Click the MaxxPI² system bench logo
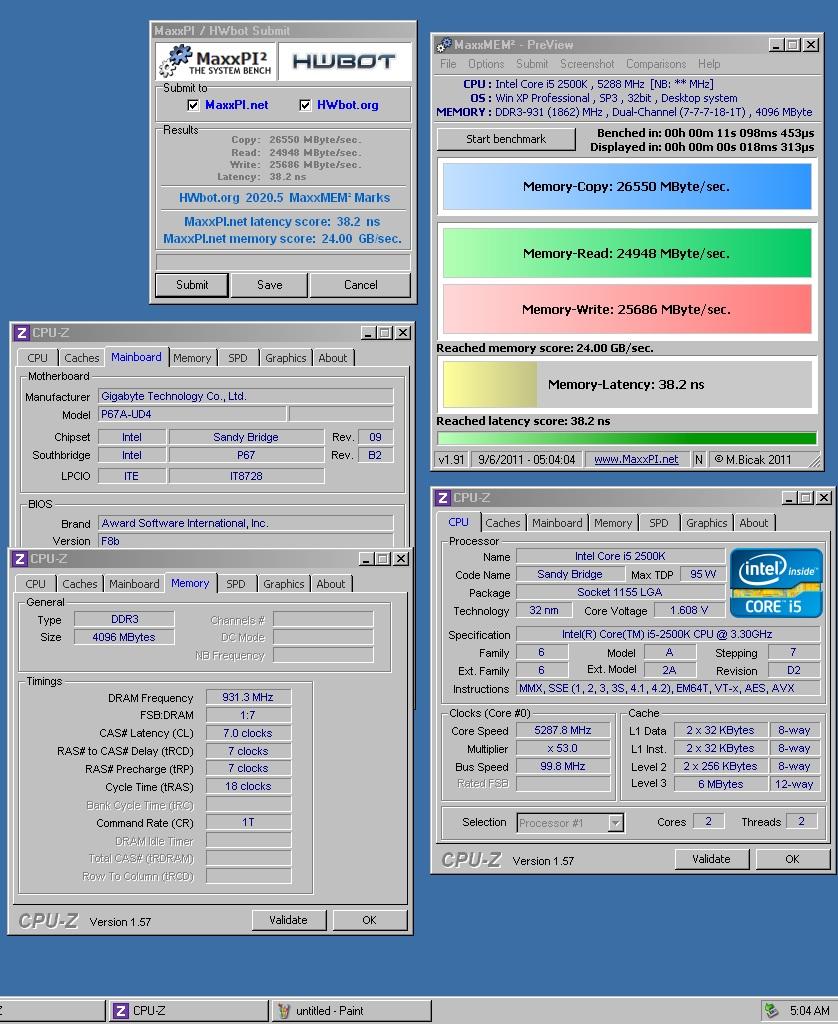The height and width of the screenshot is (1024, 838). [x=216, y=61]
